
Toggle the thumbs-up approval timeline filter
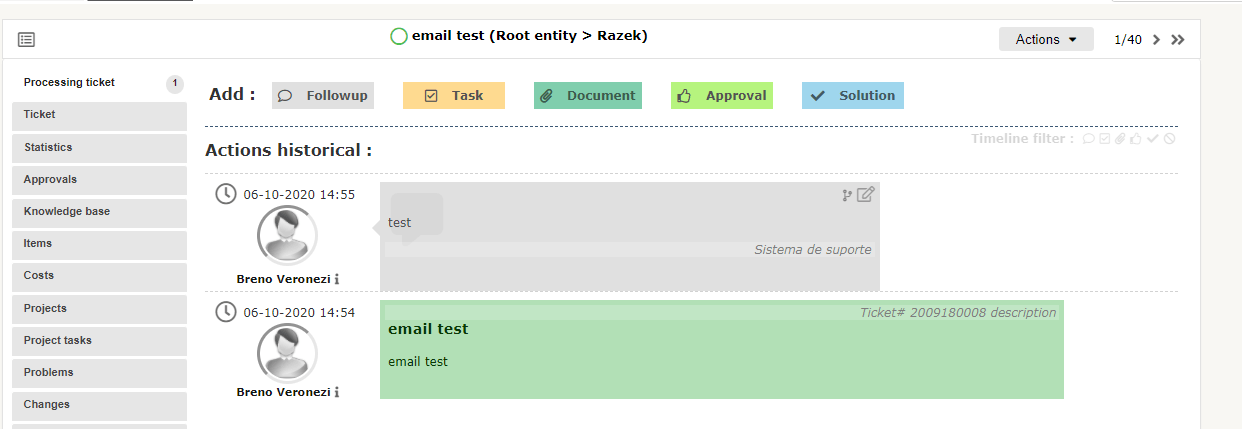point(1136,139)
